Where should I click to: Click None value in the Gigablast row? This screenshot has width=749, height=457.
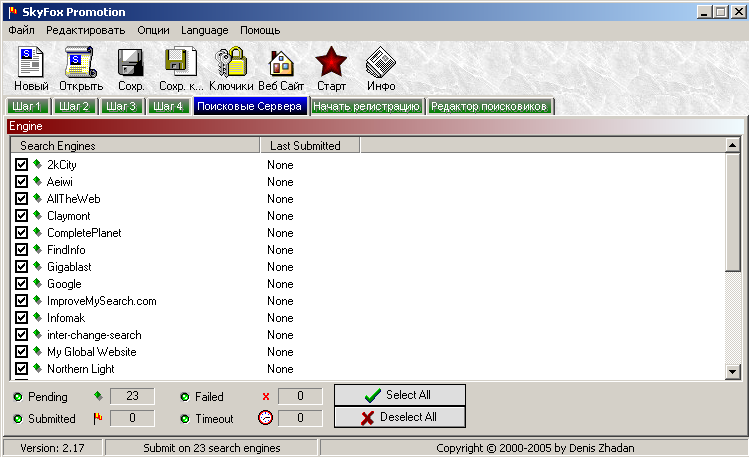[280, 266]
